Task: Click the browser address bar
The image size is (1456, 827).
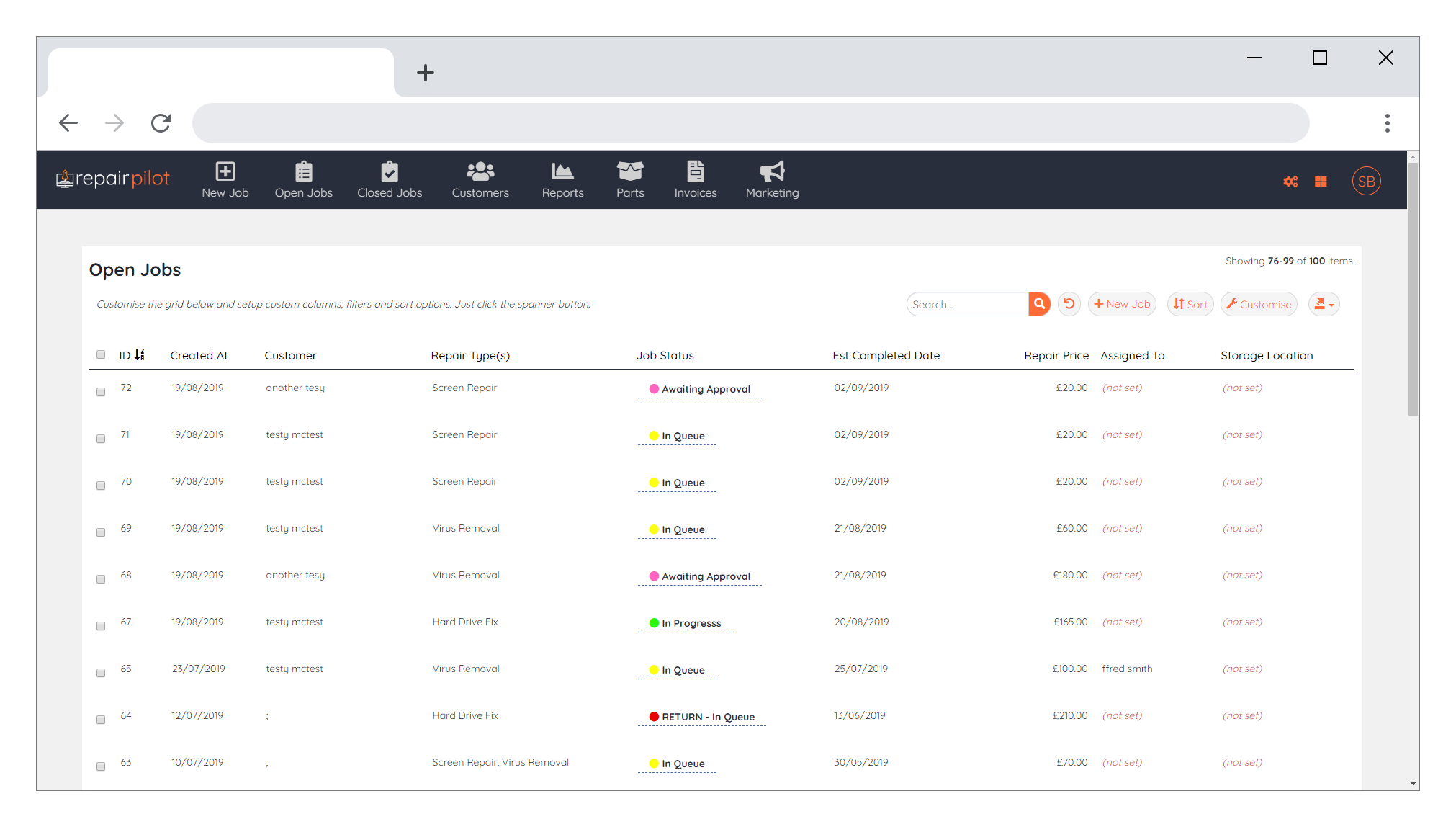Action: (x=750, y=123)
